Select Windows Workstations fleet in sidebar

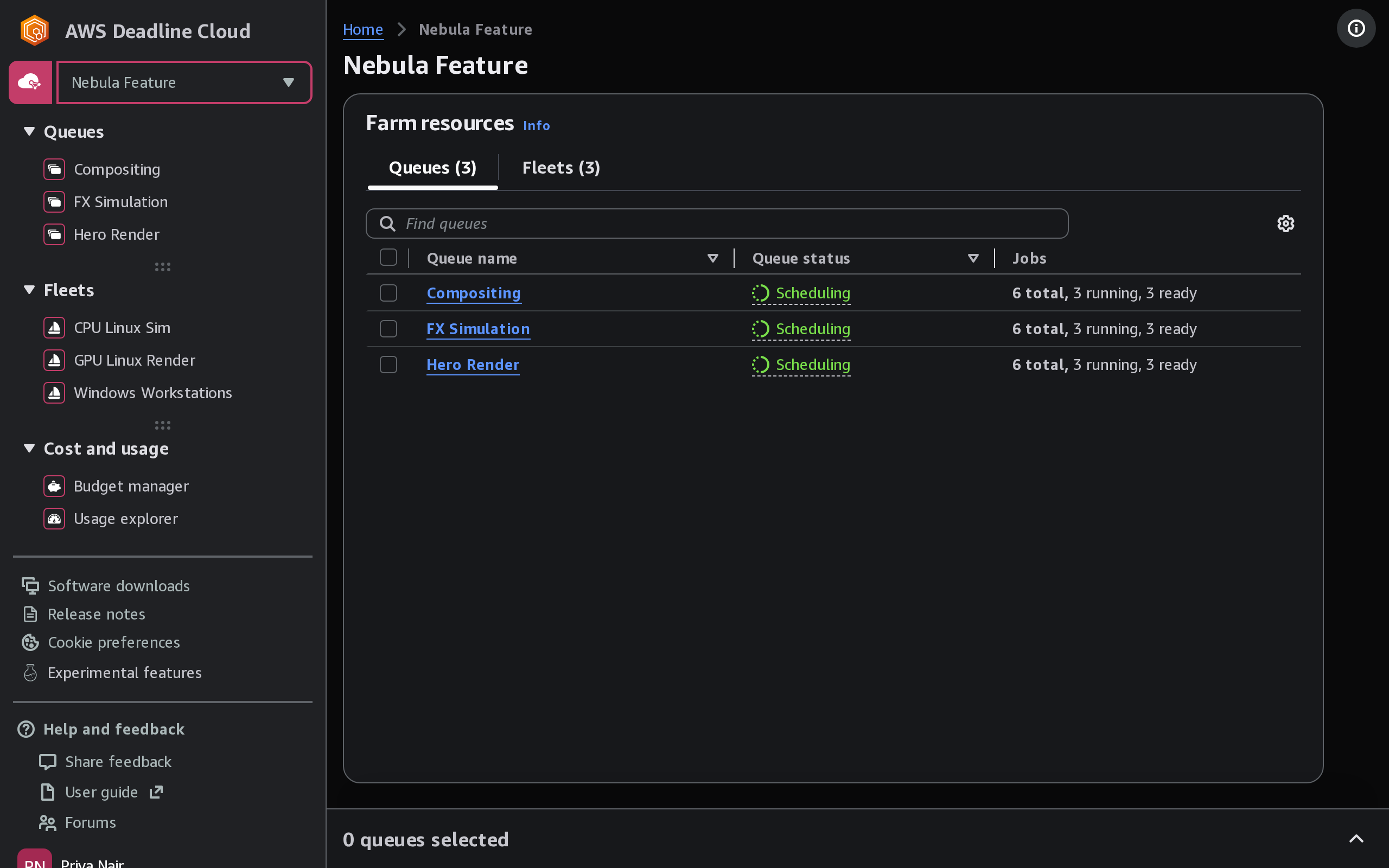click(152, 393)
